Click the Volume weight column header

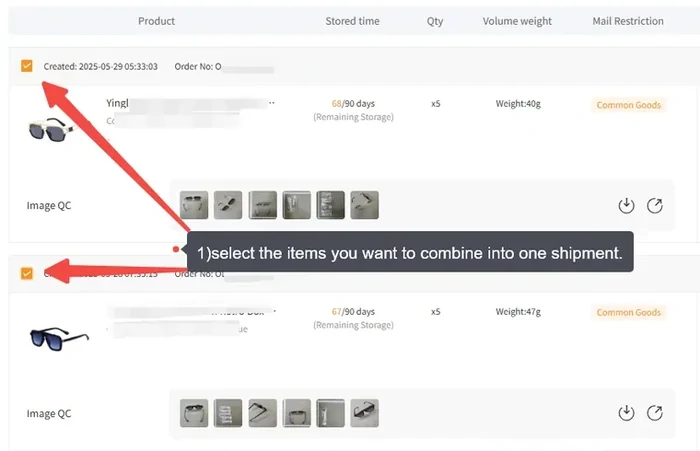(517, 21)
